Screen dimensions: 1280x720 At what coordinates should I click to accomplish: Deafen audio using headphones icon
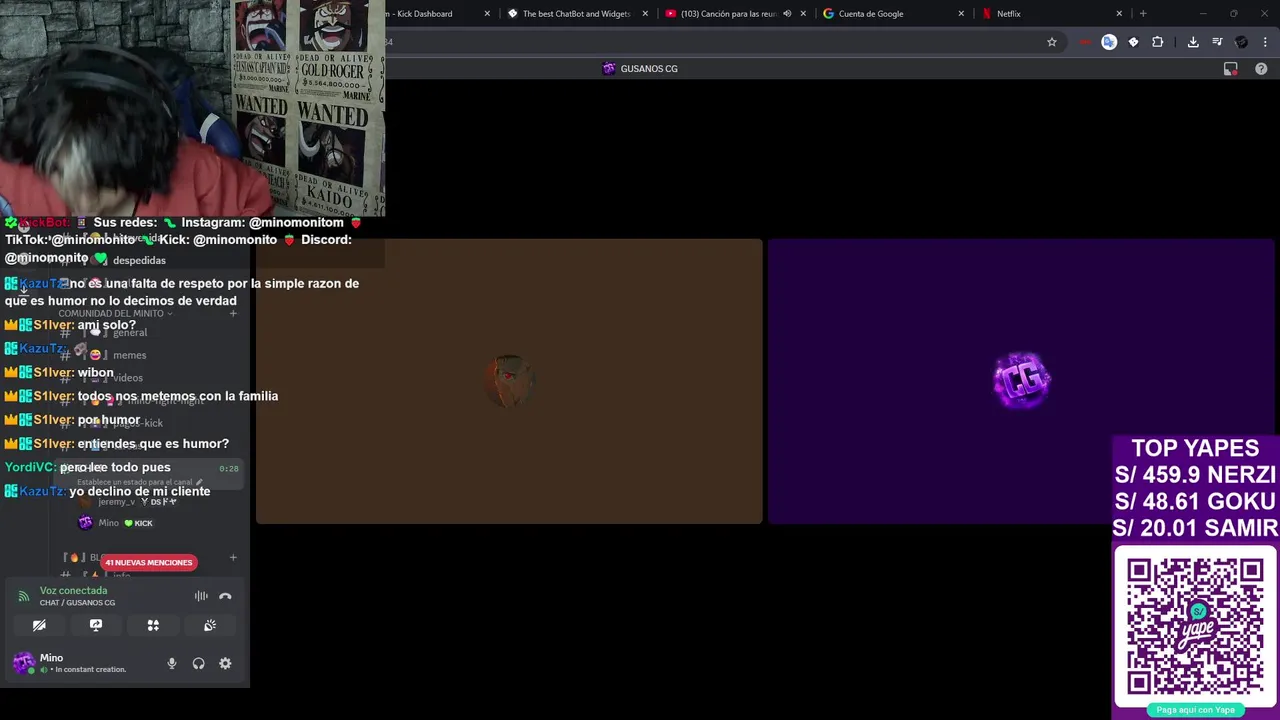[x=198, y=663]
